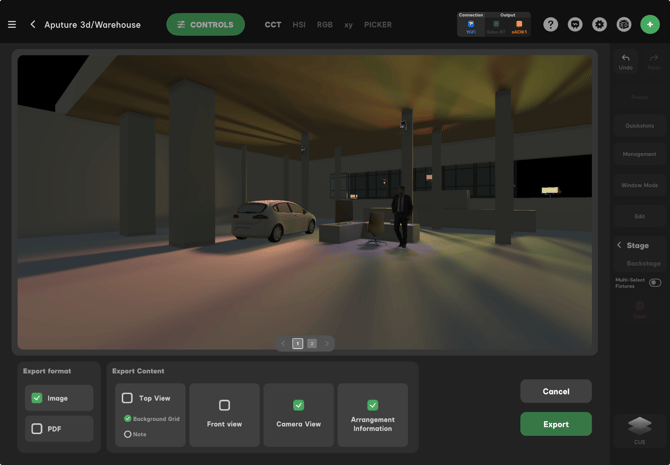Click the WiFi connection icon
This screenshot has height=465, width=670.
tap(471, 26)
